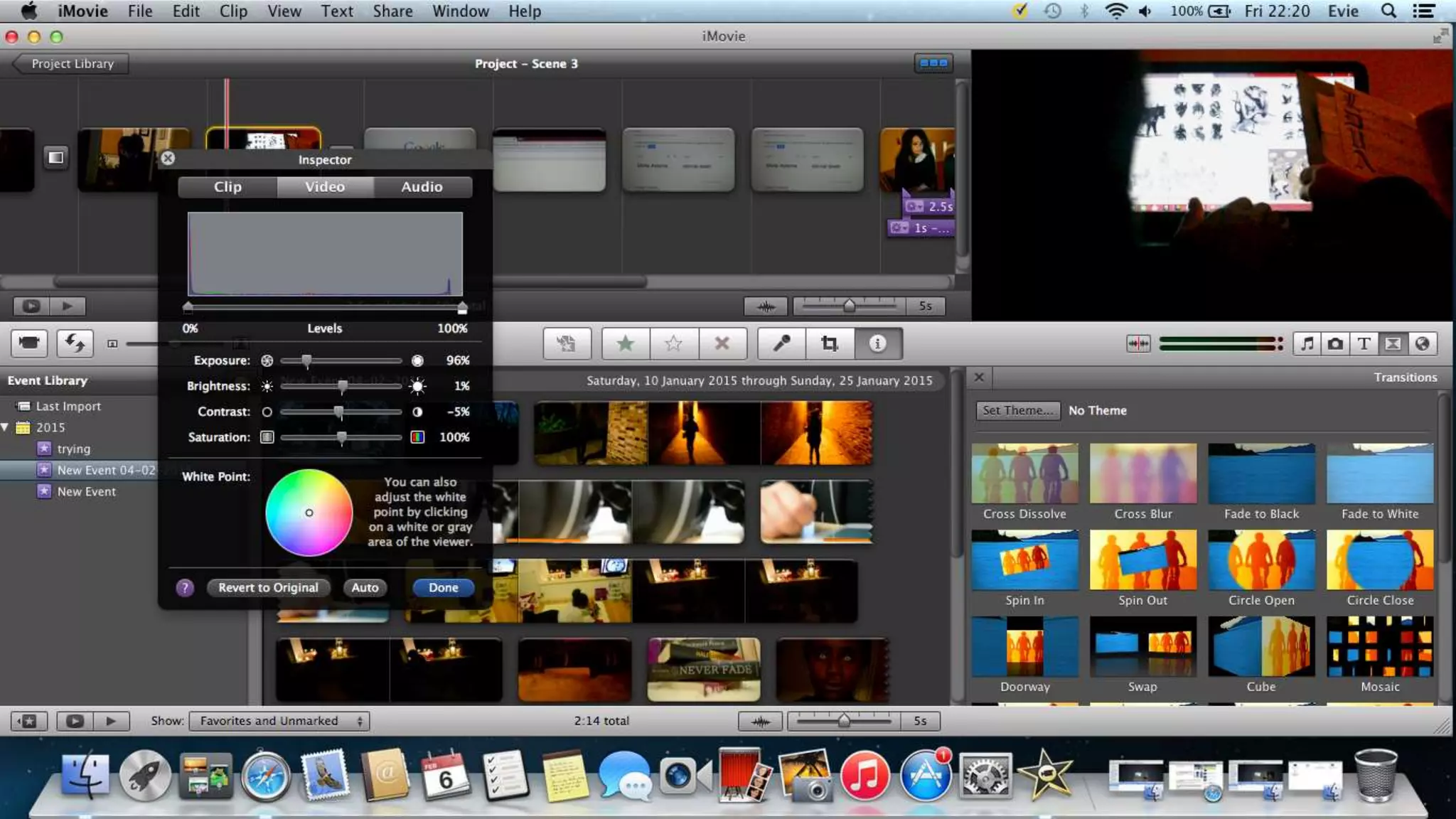
Task: Switch to the Clip tab in Inspector
Action: point(227,187)
